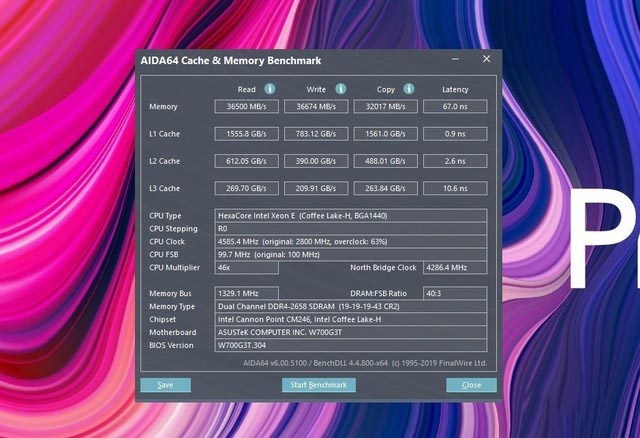The width and height of the screenshot is (640, 438).
Task: Click the CPU Stepping label
Action: (x=173, y=229)
